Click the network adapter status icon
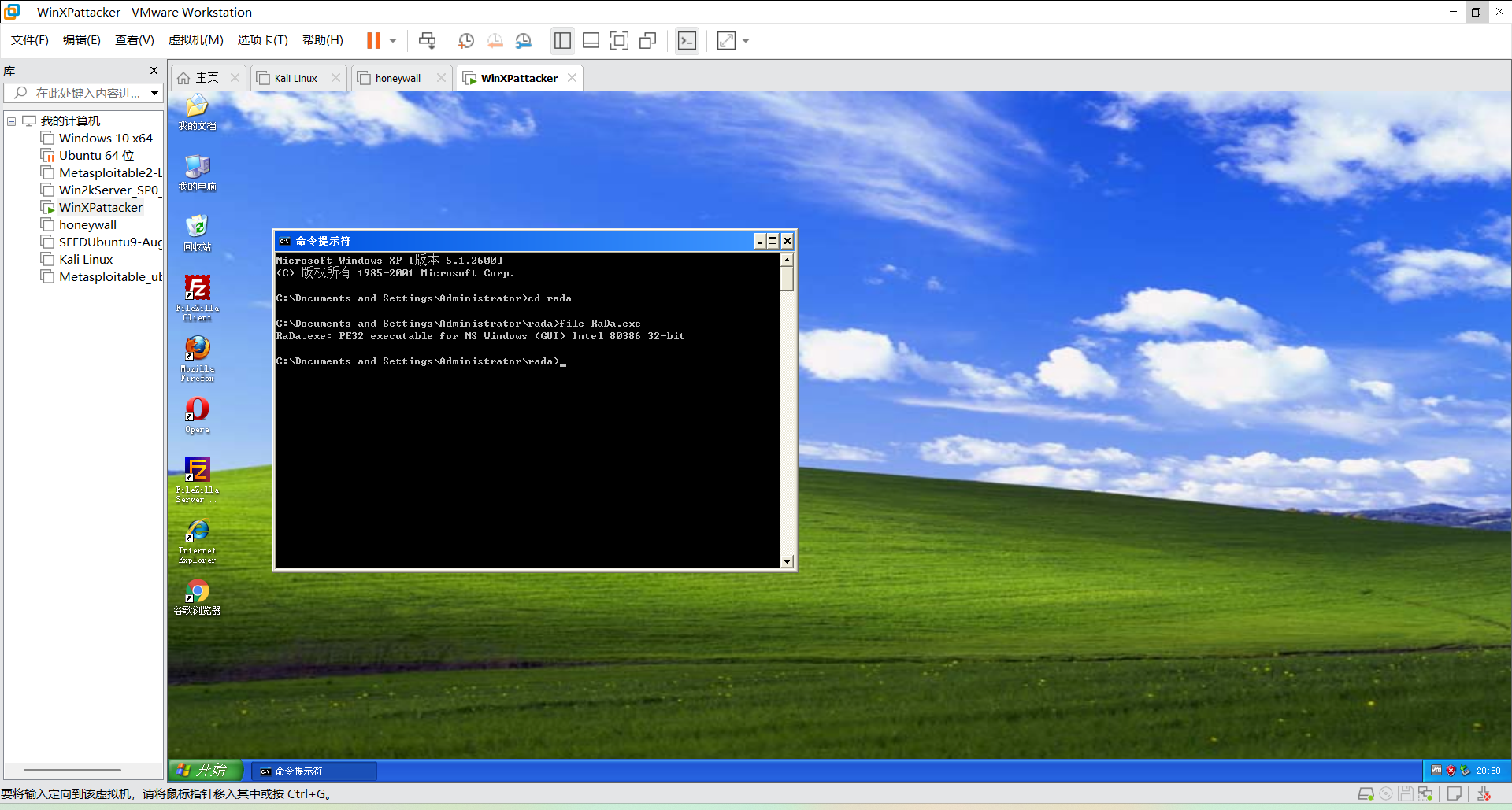This screenshot has height=810, width=1512. click(1425, 793)
